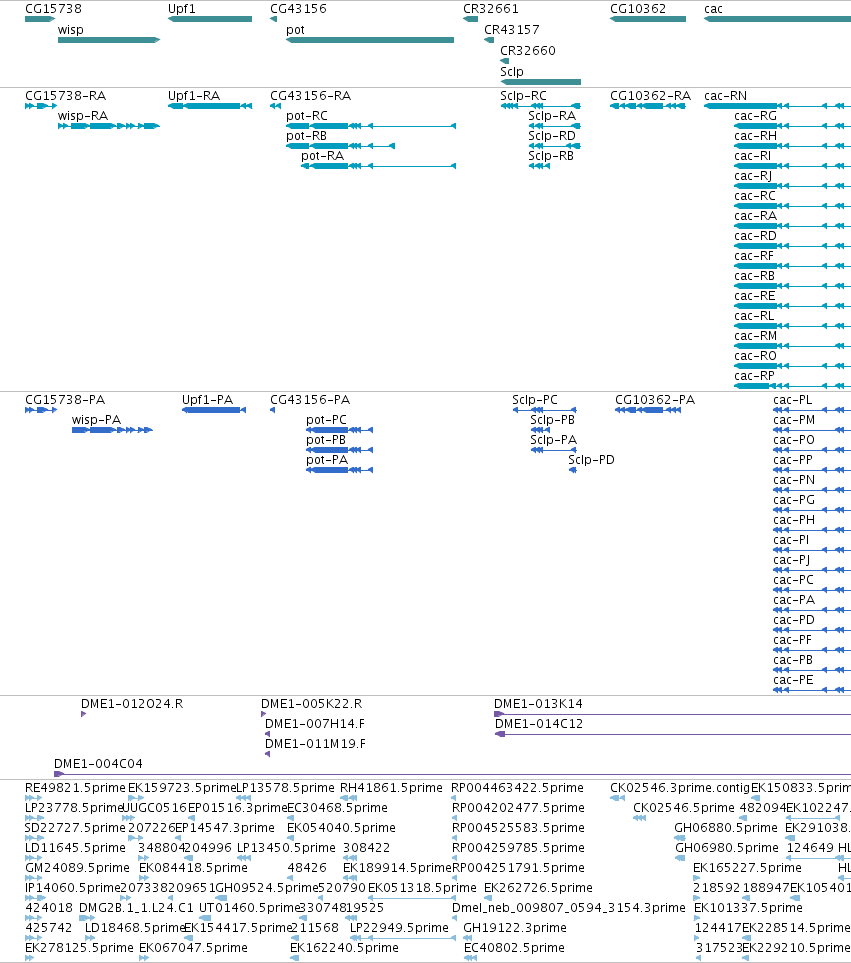The image size is (851, 963).
Task: Click the Sclp-PC protein label
Action: click(x=535, y=400)
